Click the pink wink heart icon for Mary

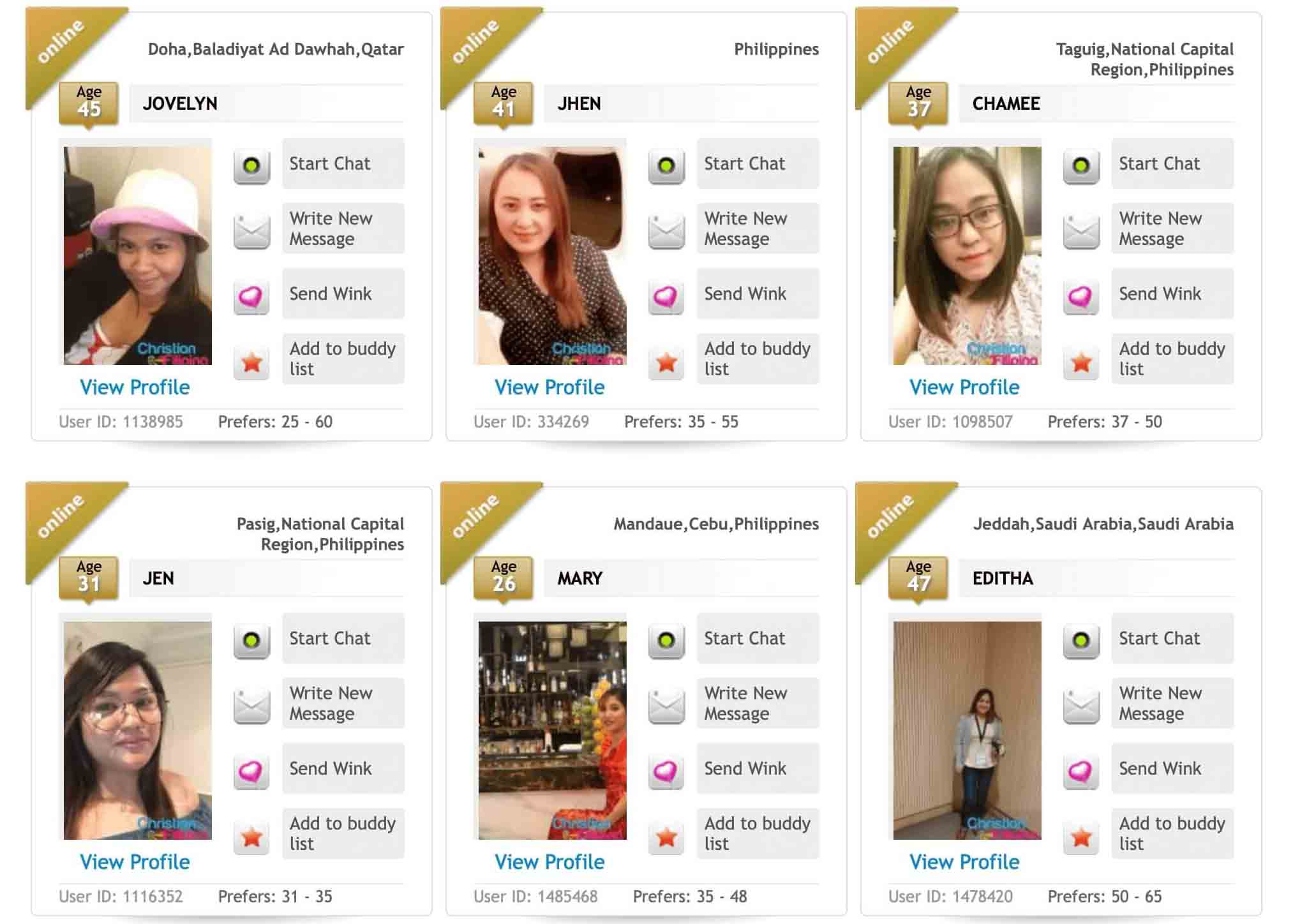tap(666, 772)
